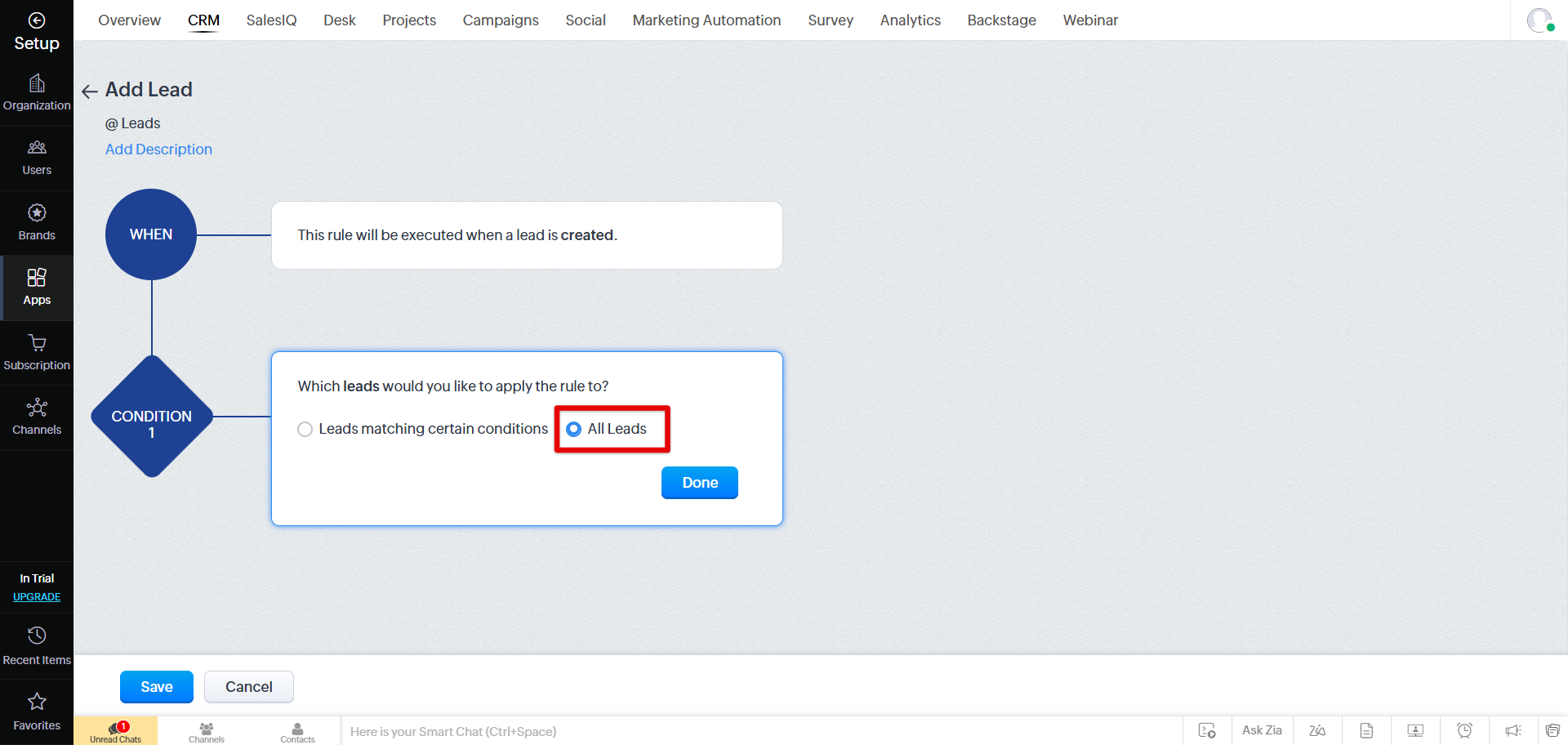Image resolution: width=1568 pixels, height=745 pixels.
Task: Switch to the Survey tab
Action: pyautogui.click(x=831, y=20)
